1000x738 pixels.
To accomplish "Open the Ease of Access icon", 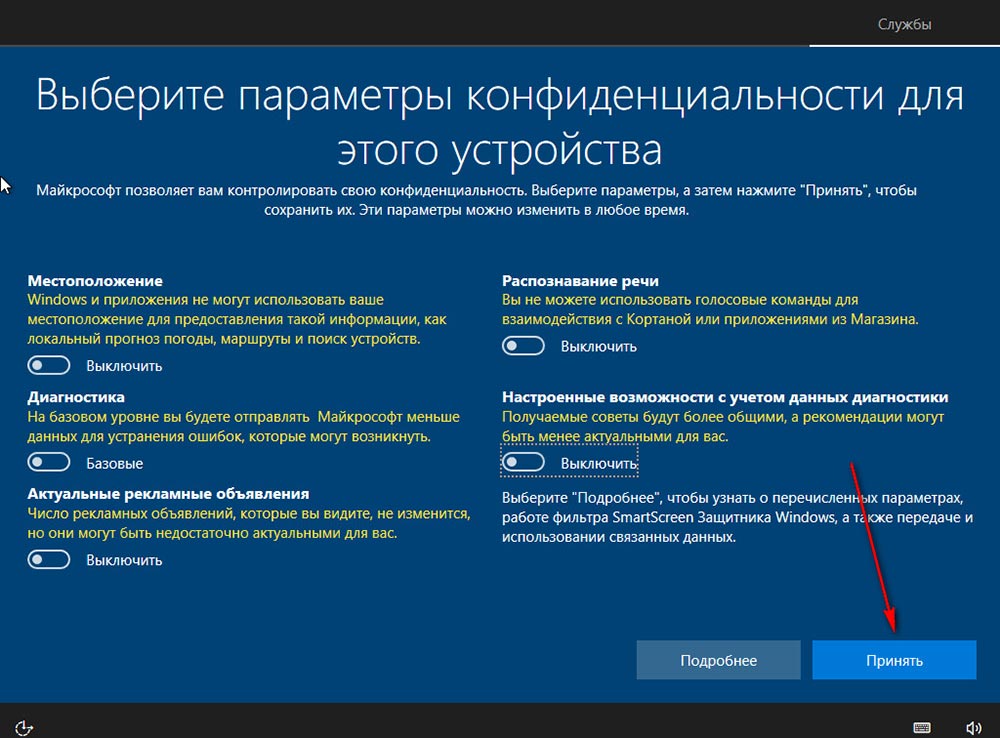I will click(24, 728).
